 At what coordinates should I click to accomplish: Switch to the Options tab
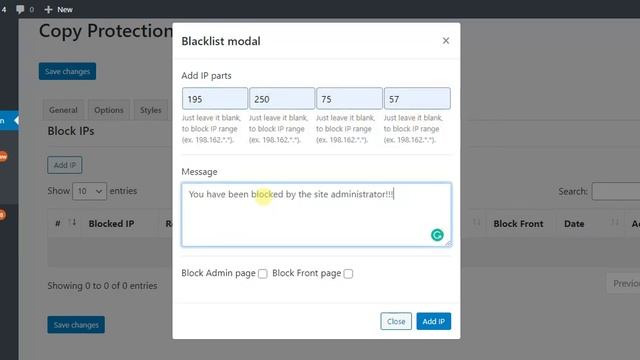(109, 110)
